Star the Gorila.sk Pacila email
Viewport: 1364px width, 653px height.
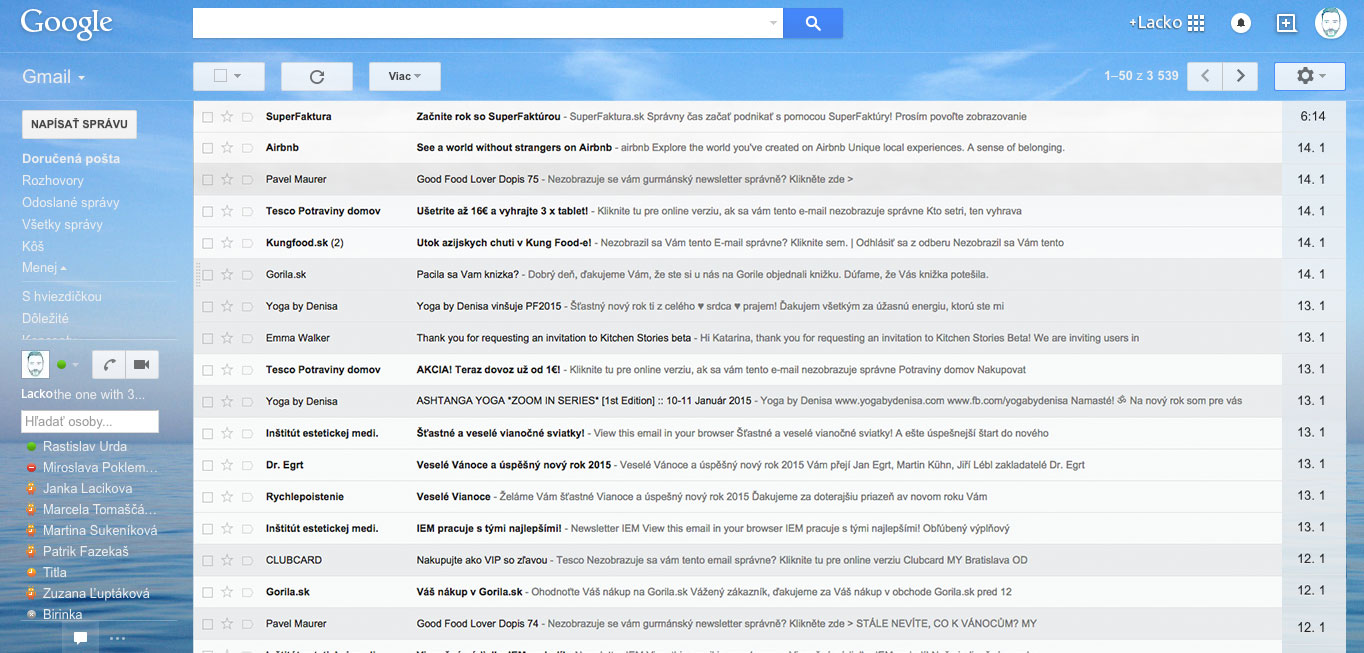227,274
